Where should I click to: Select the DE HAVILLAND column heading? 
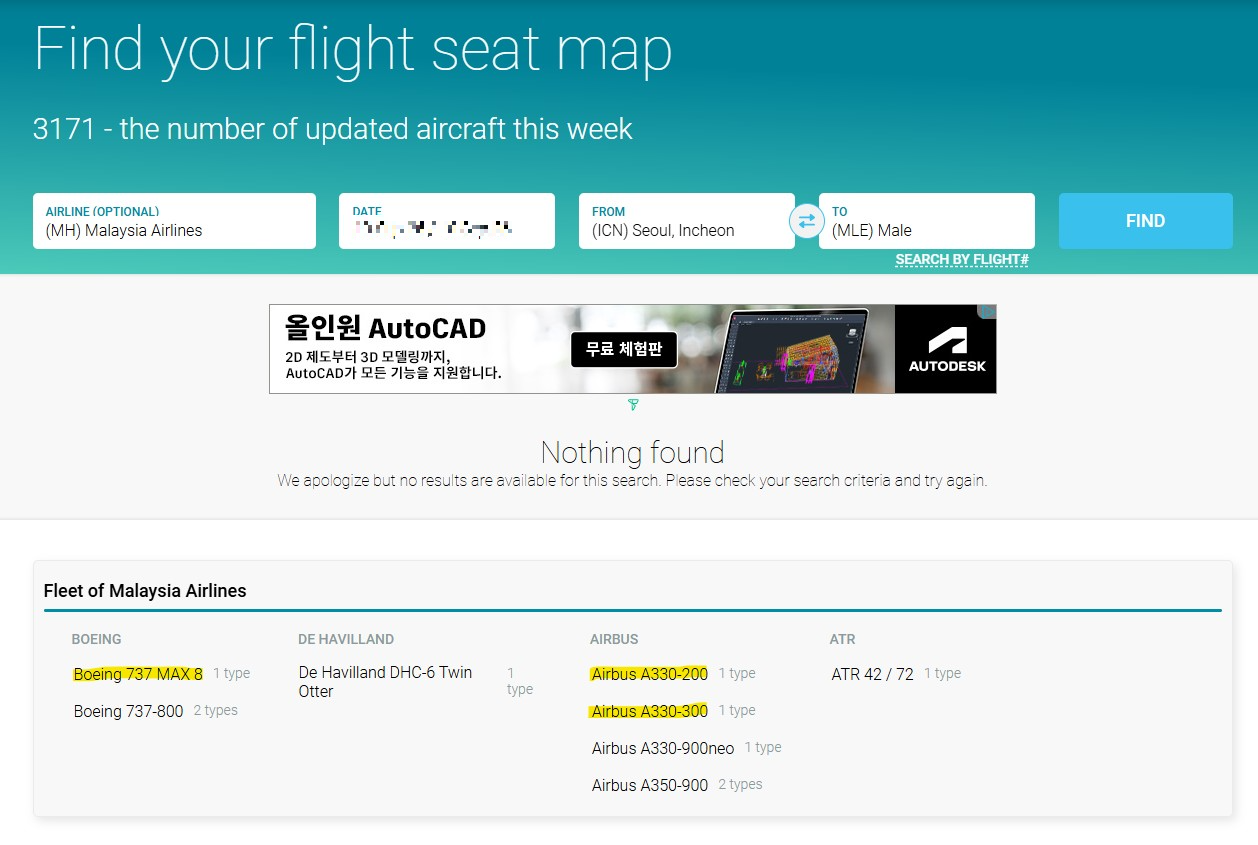[346, 639]
